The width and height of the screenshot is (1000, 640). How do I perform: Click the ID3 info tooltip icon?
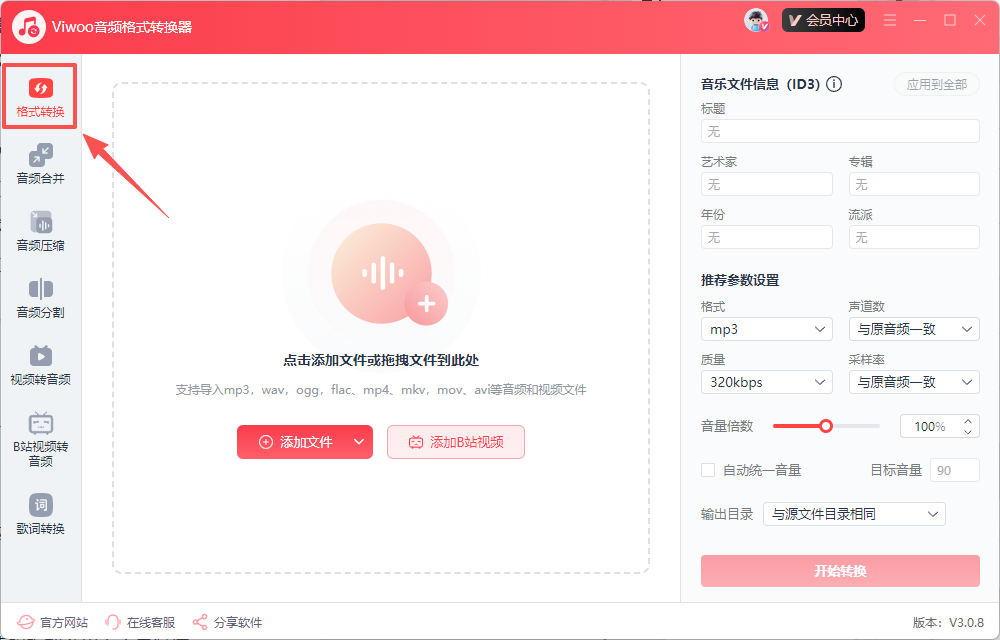tap(834, 84)
